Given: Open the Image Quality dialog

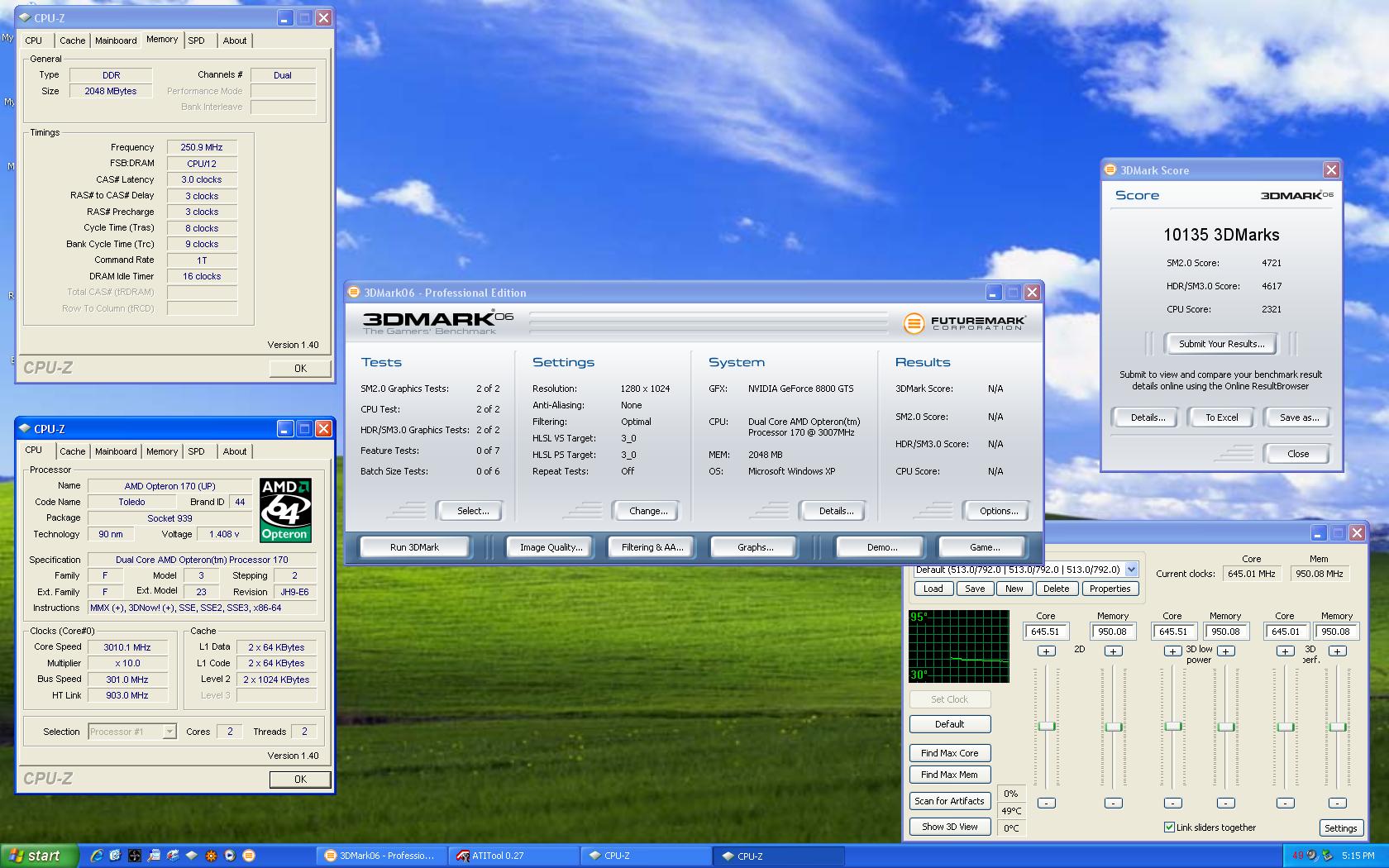Looking at the screenshot, I should pyautogui.click(x=551, y=547).
